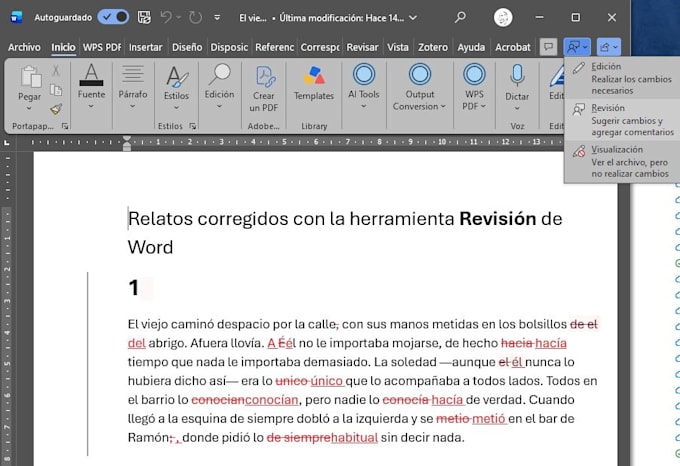Click the heading number 1
Viewport: 680px width, 466px height.
coord(134,288)
